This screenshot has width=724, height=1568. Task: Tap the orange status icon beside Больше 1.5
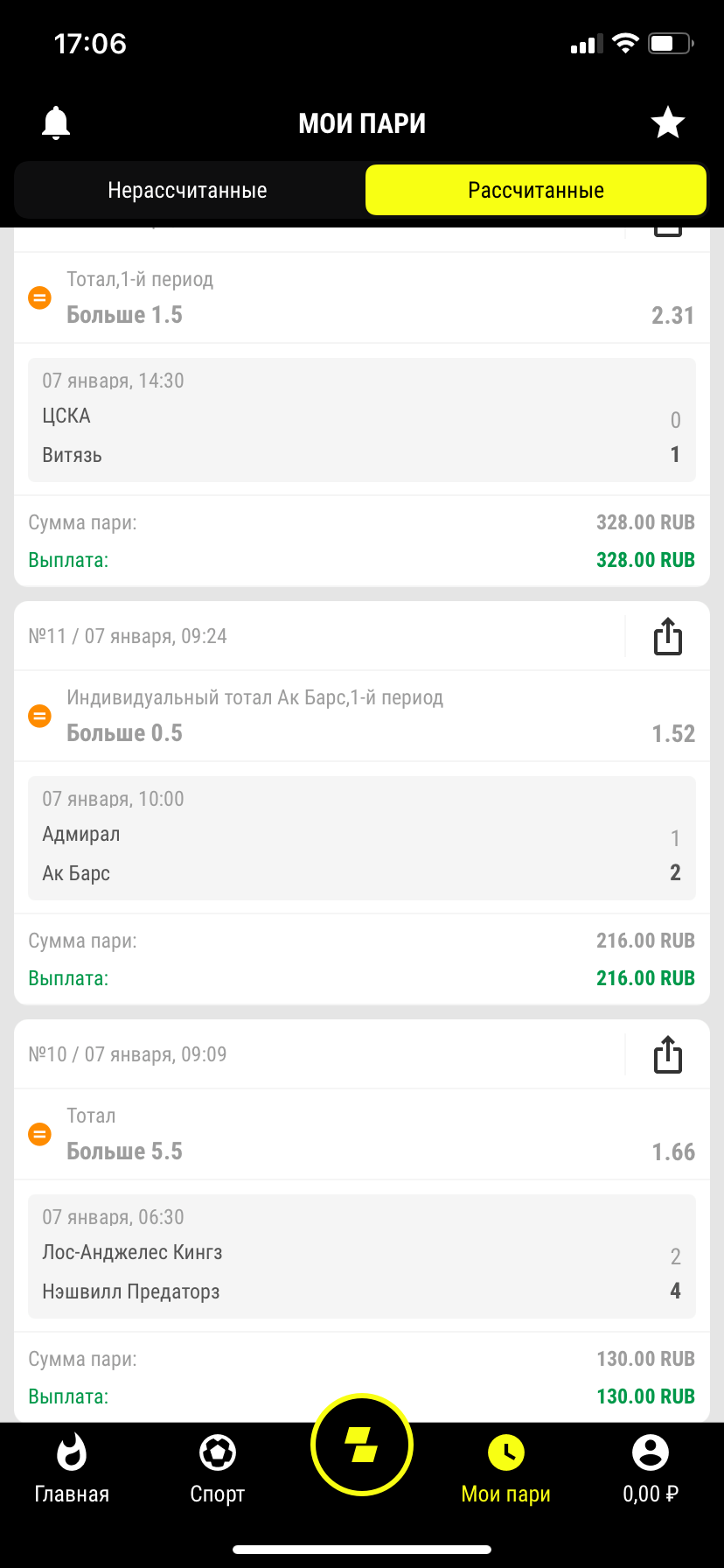tap(40, 298)
